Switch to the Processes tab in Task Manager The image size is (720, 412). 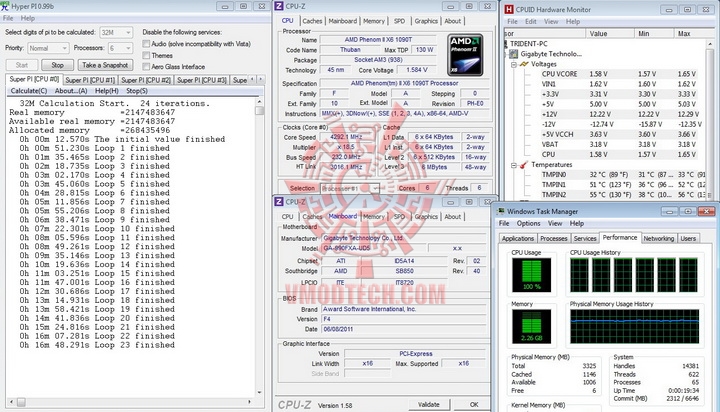tap(553, 238)
